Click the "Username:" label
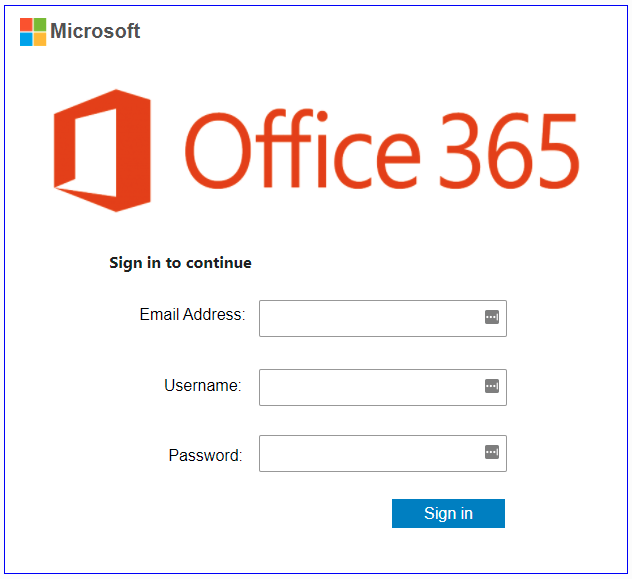The image size is (632, 579). click(203, 386)
